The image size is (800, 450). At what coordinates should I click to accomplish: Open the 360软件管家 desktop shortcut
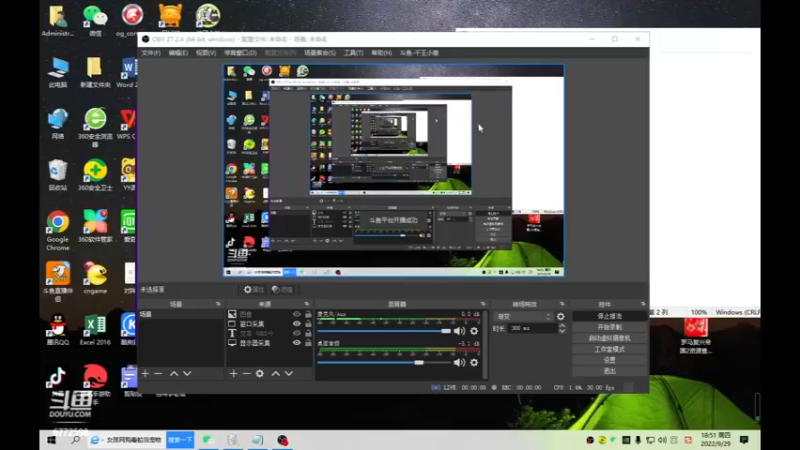tap(95, 226)
